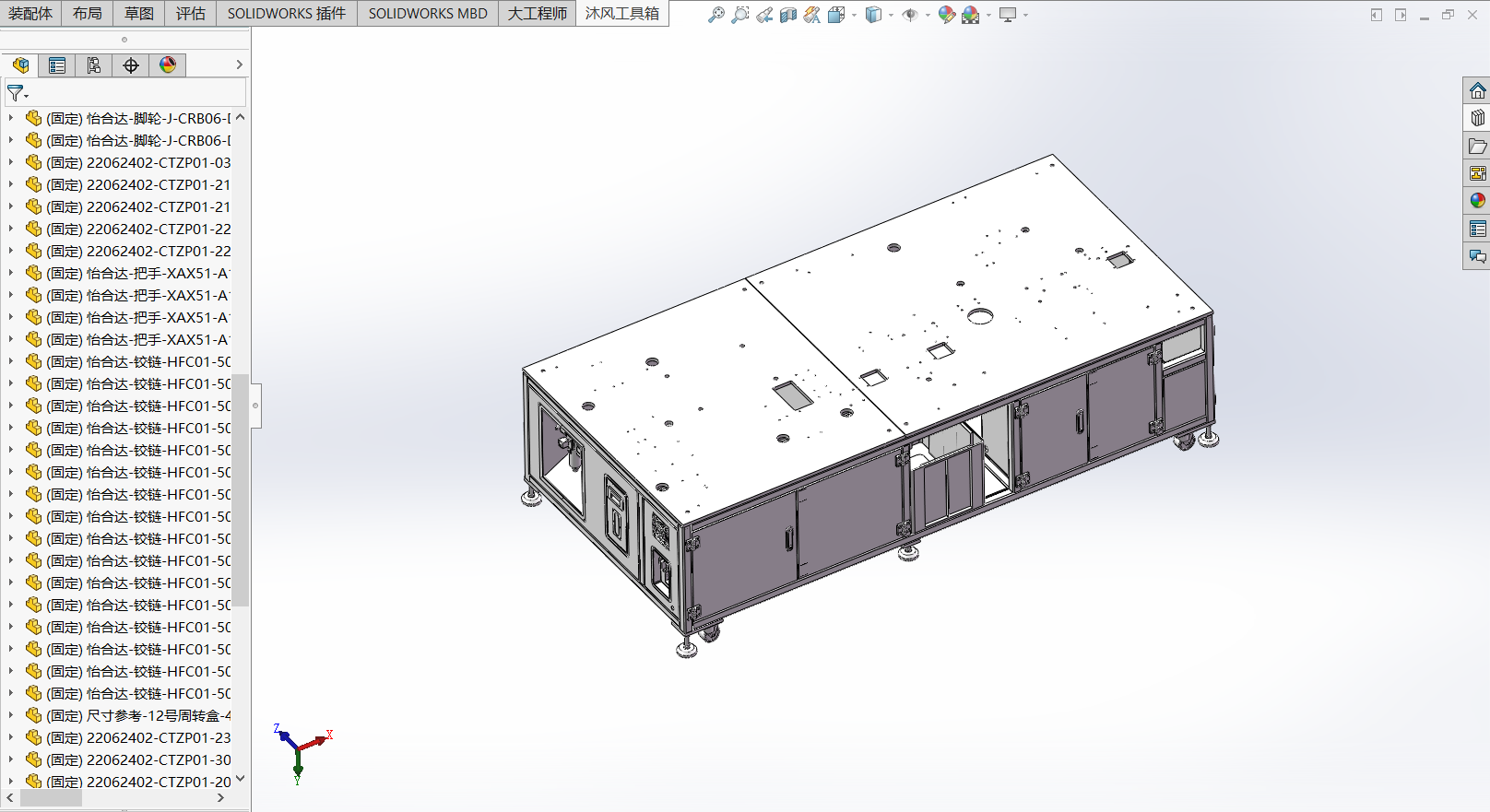1490x812 pixels.
Task: Switch to the SOLIDWORKS 插件 tab
Action: (287, 13)
